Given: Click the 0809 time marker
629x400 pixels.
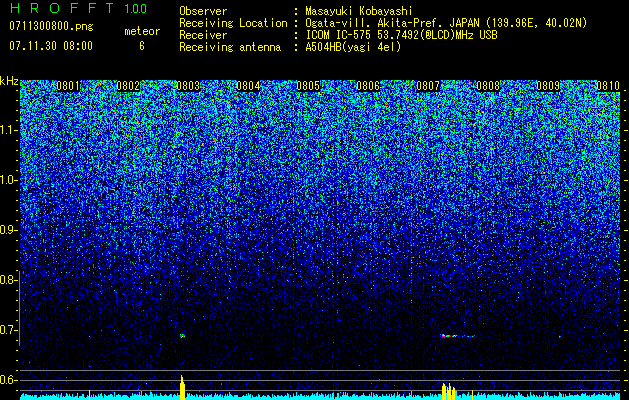Looking at the screenshot, I should pyautogui.click(x=548, y=86).
